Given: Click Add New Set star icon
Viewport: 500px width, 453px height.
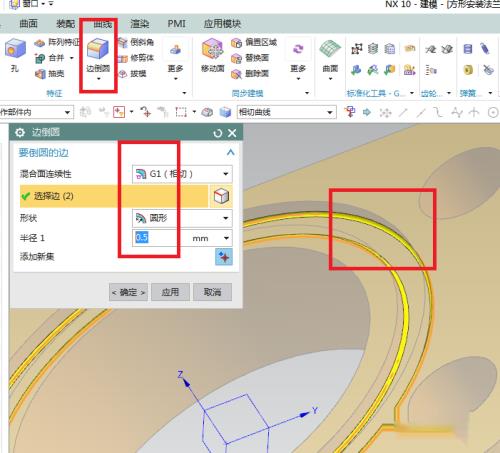Looking at the screenshot, I should pos(224,257).
